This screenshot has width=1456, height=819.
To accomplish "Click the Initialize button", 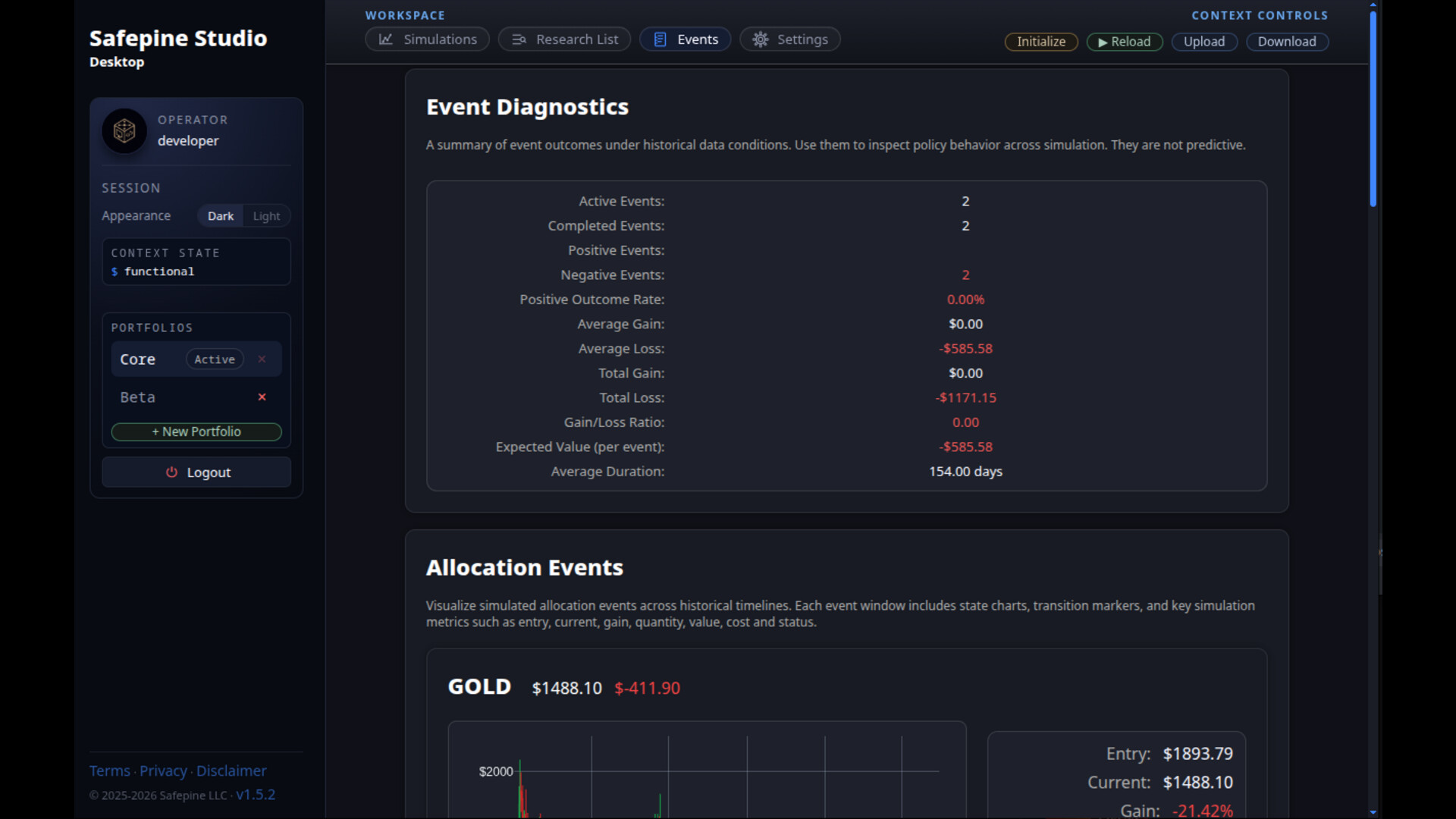I will (1041, 42).
